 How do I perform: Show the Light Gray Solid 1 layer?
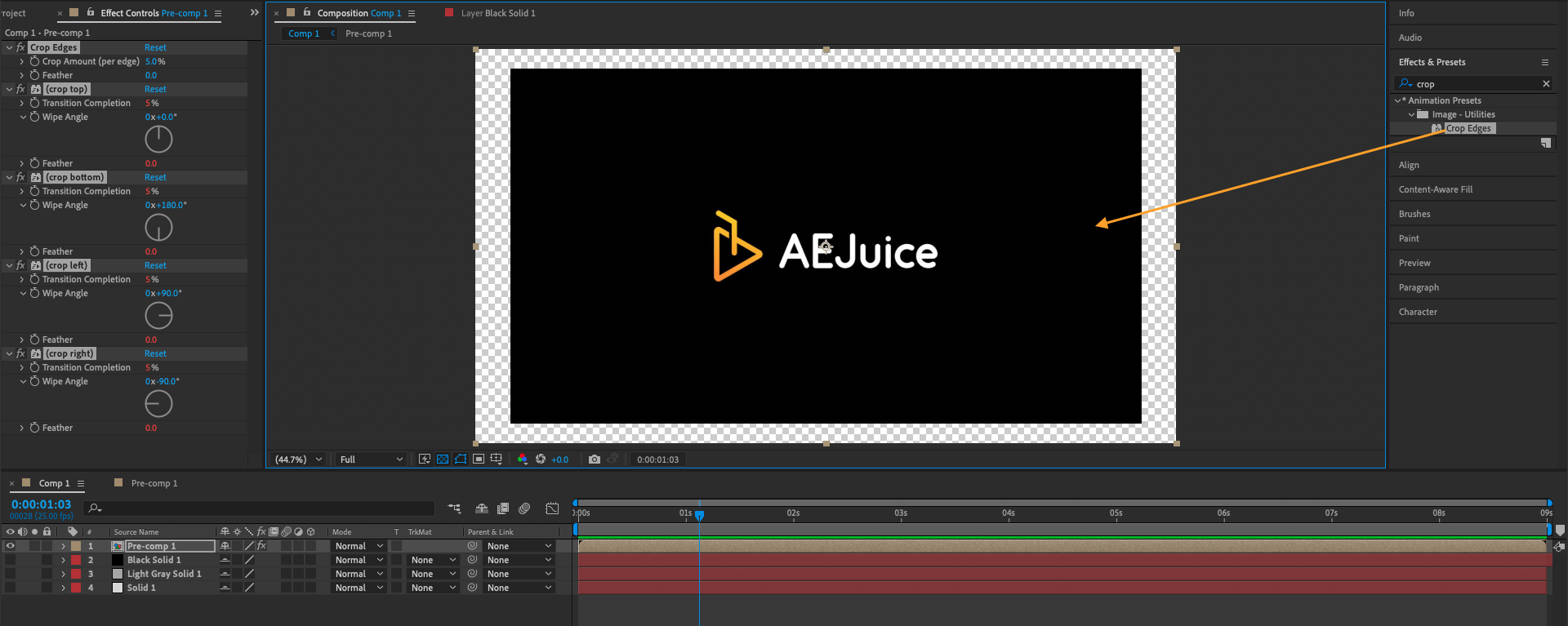(x=11, y=574)
